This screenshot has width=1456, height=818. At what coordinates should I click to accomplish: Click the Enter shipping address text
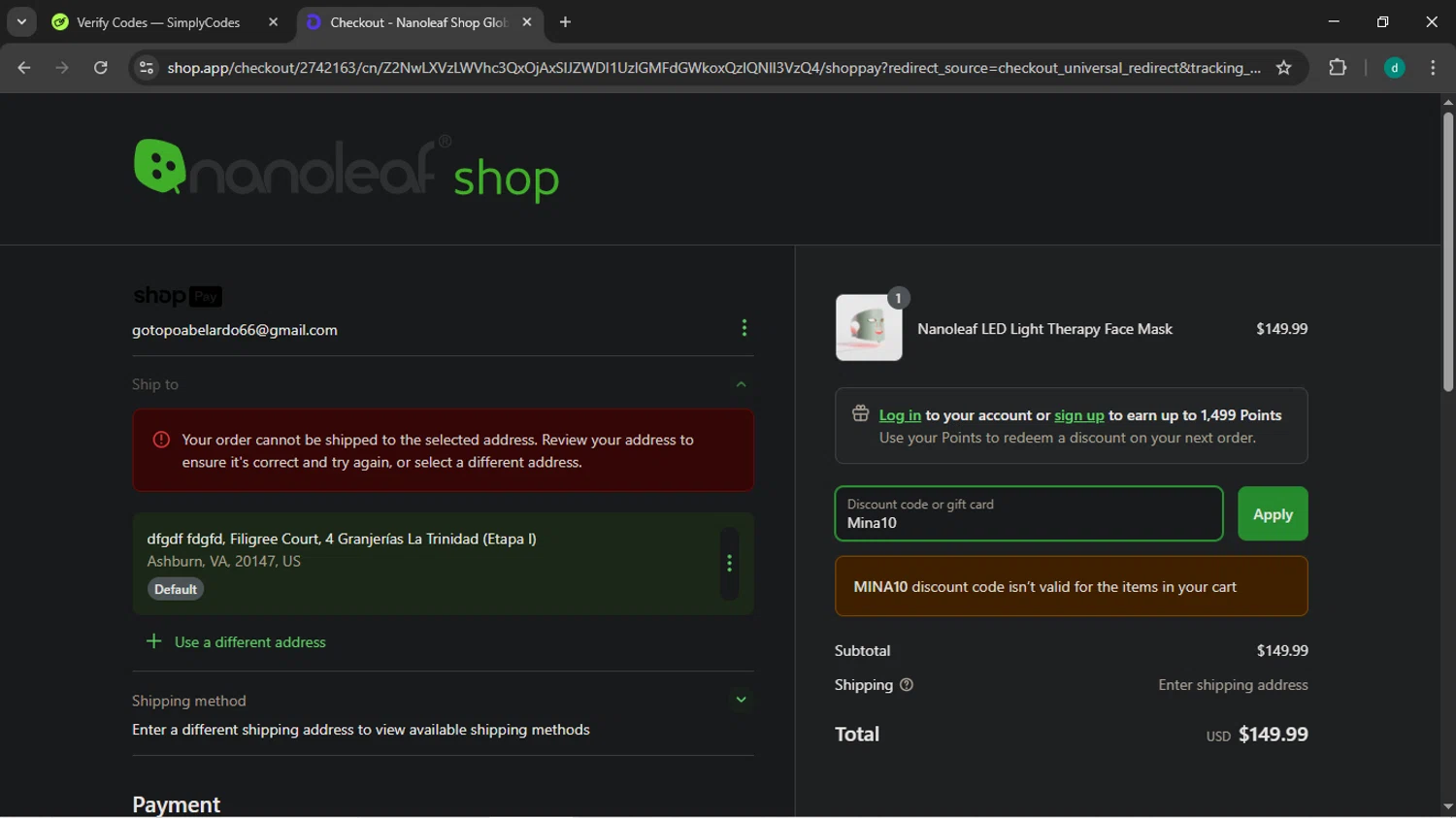1233,685
